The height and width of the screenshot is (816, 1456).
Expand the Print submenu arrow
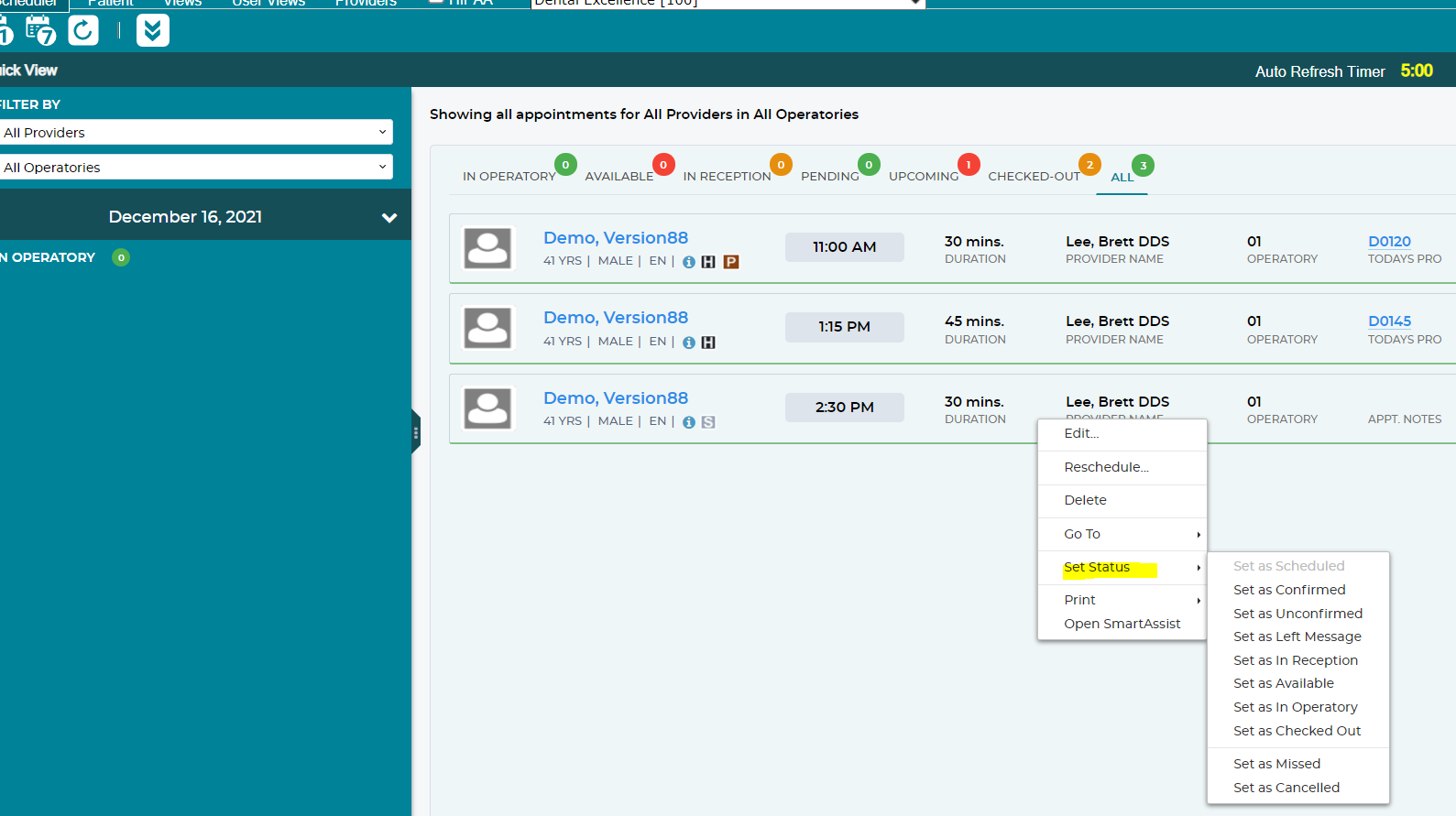1199,601
